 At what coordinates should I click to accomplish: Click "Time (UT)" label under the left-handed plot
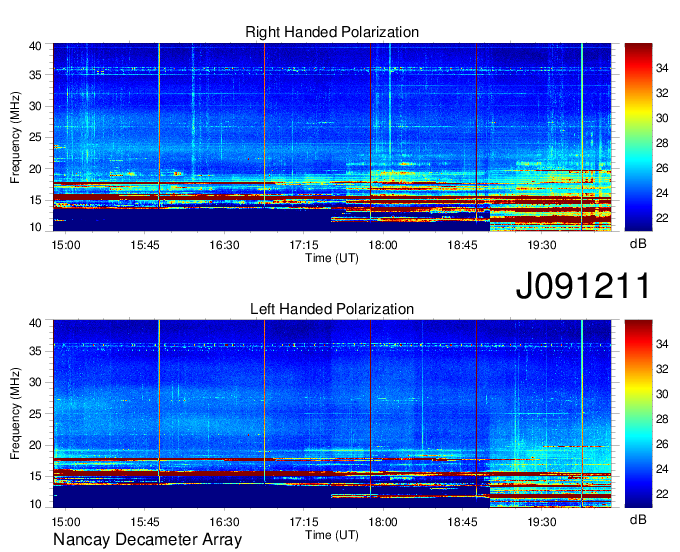tap(332, 535)
